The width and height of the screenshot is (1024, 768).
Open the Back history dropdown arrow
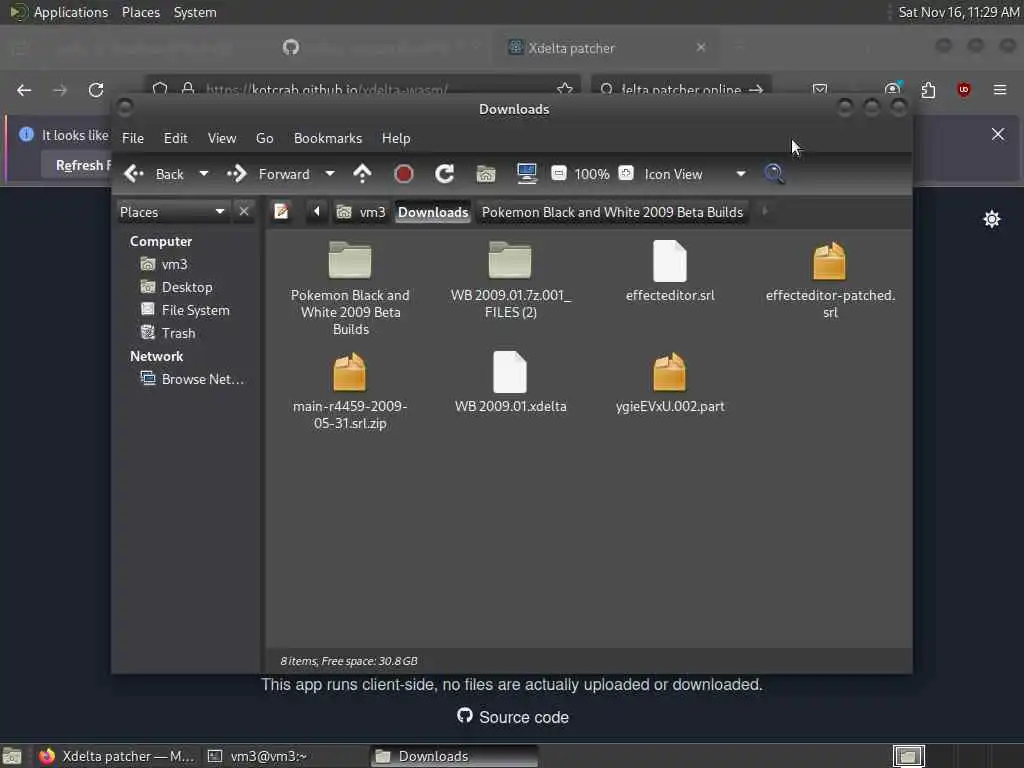point(204,174)
